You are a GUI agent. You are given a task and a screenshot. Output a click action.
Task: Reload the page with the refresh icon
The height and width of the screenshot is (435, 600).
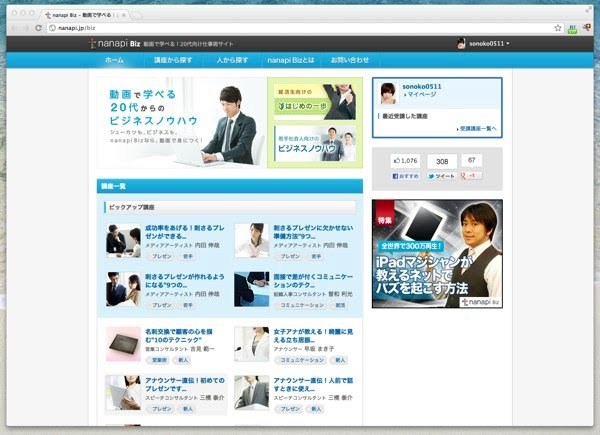(39, 28)
